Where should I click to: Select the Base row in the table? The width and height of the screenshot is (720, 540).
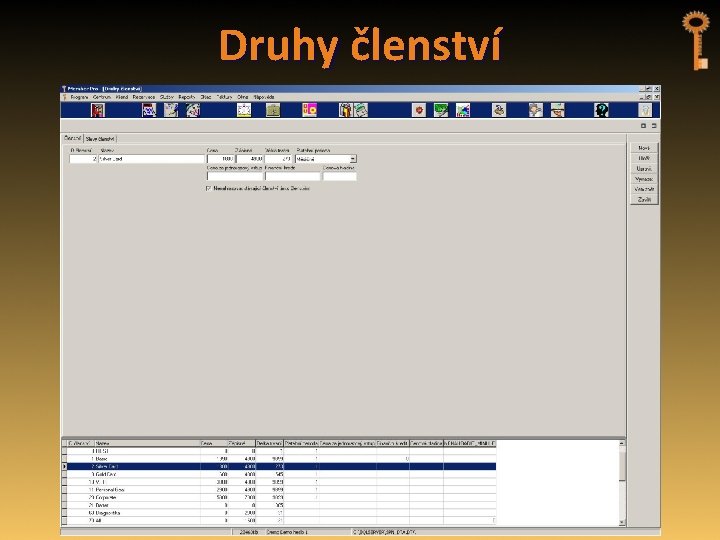point(279,459)
